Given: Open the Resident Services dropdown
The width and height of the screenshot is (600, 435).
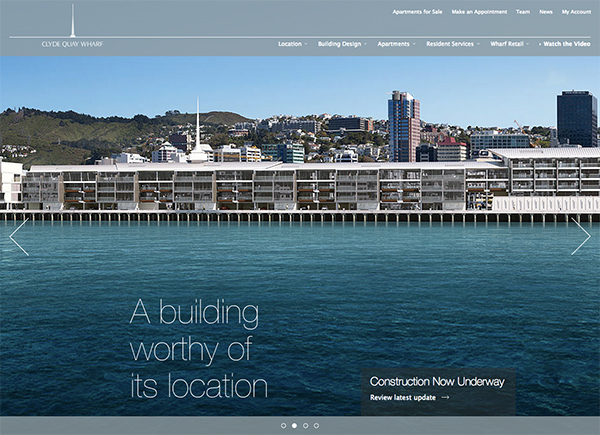Looking at the screenshot, I should [x=452, y=44].
